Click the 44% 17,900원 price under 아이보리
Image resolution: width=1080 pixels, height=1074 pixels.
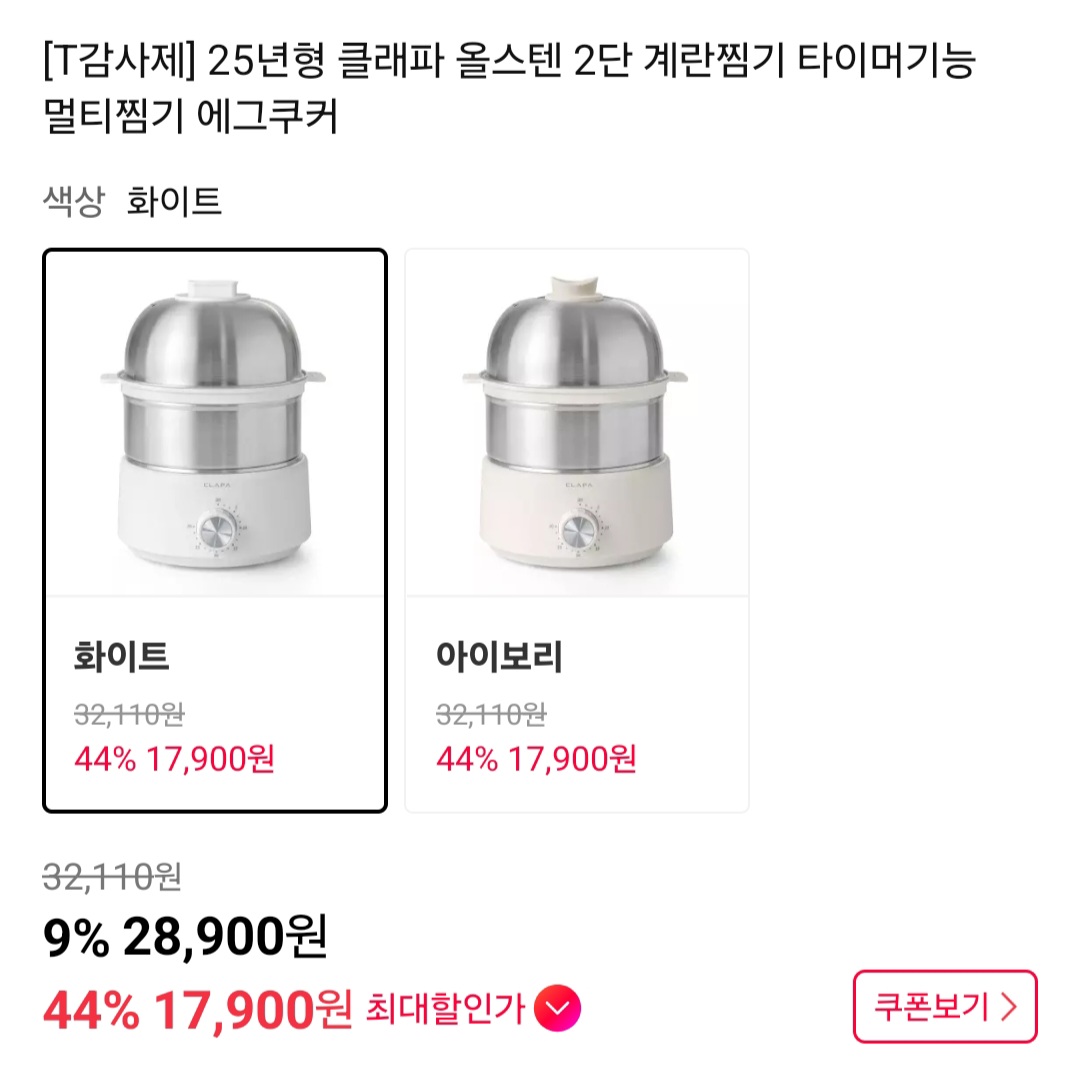tap(536, 759)
